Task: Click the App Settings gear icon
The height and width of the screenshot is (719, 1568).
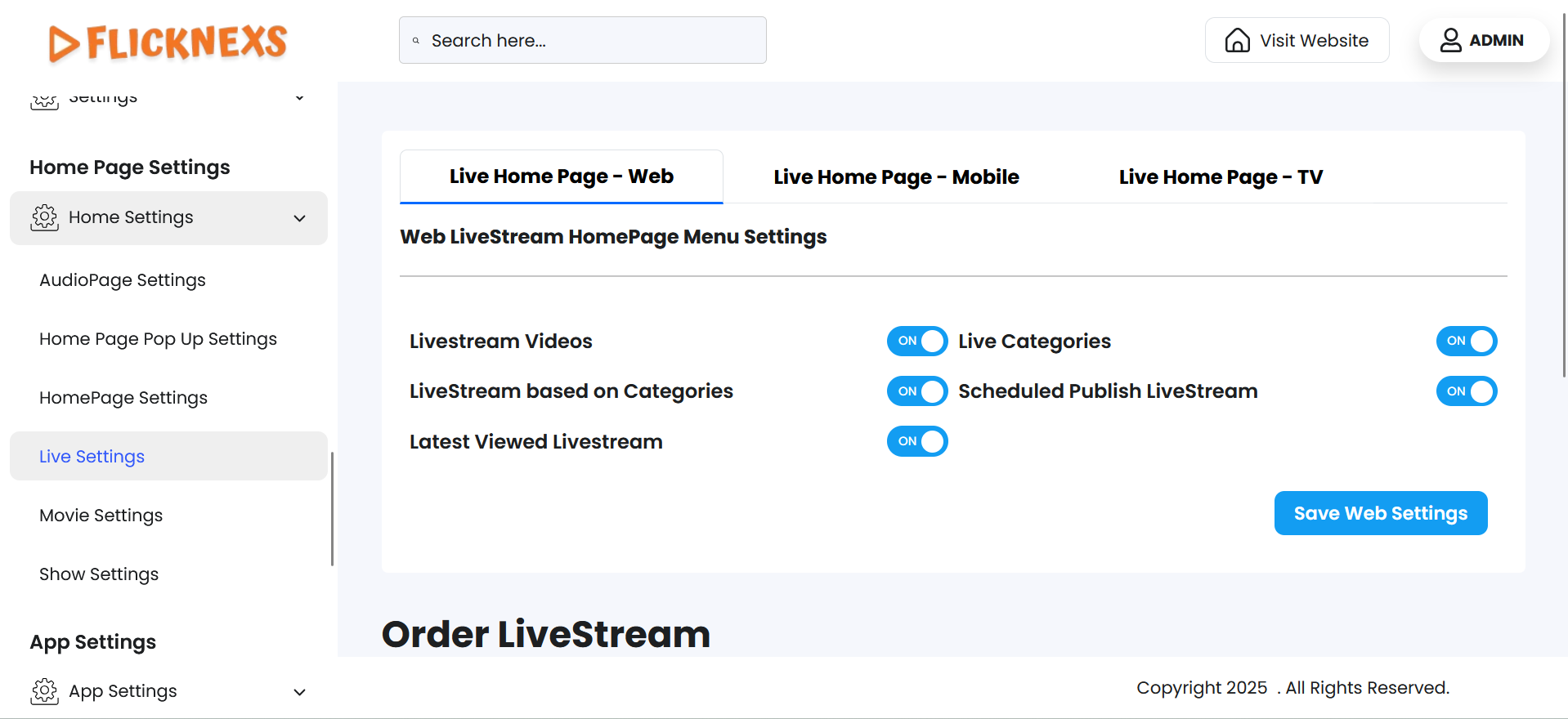Action: tap(45, 691)
